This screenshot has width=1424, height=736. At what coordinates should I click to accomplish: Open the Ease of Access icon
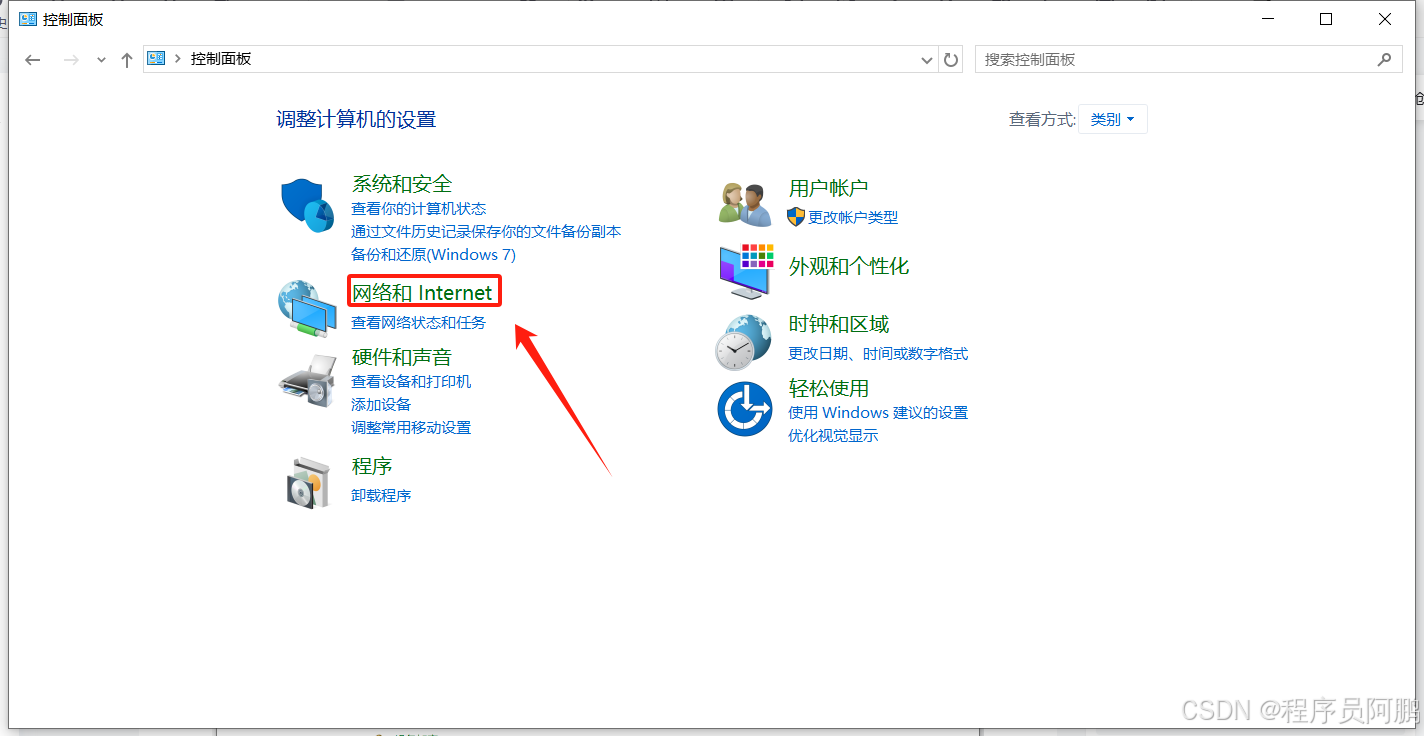click(745, 408)
